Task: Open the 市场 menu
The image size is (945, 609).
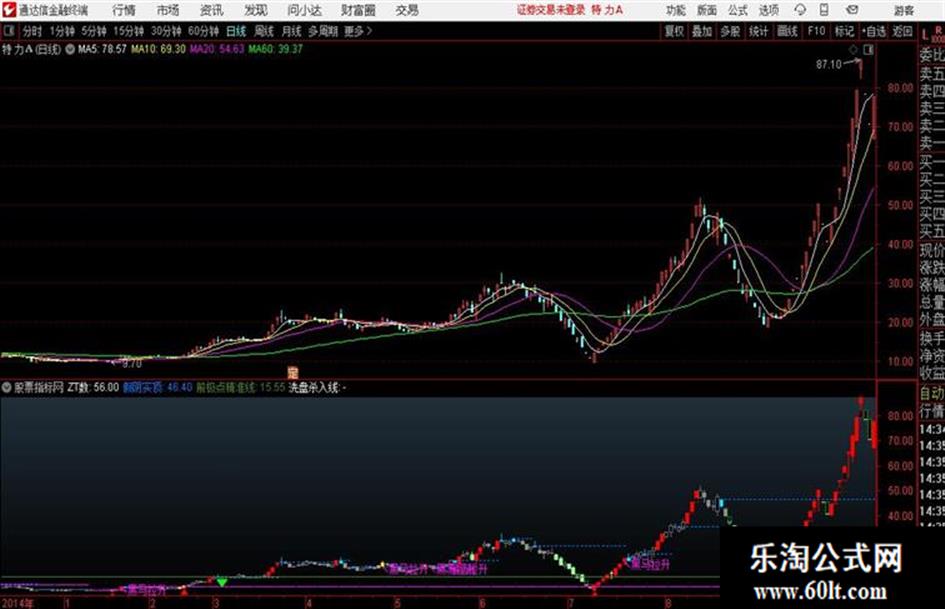Action: point(168,10)
